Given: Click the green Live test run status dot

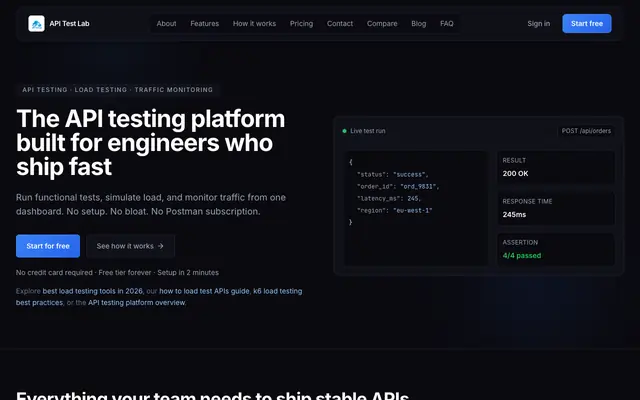Looking at the screenshot, I should pos(344,131).
